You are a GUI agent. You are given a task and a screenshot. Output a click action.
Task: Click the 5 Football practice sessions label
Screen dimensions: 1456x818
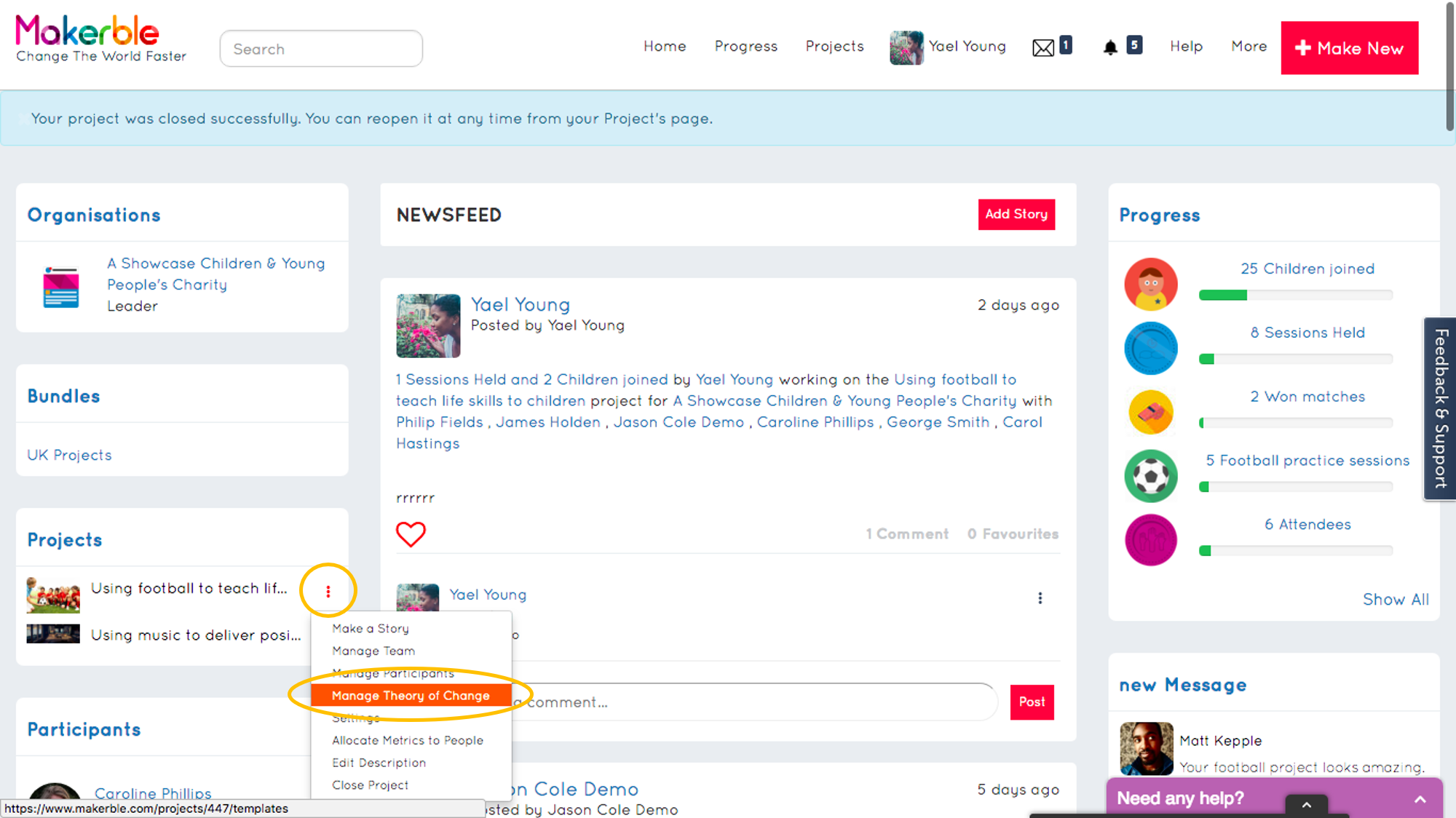coord(1307,461)
